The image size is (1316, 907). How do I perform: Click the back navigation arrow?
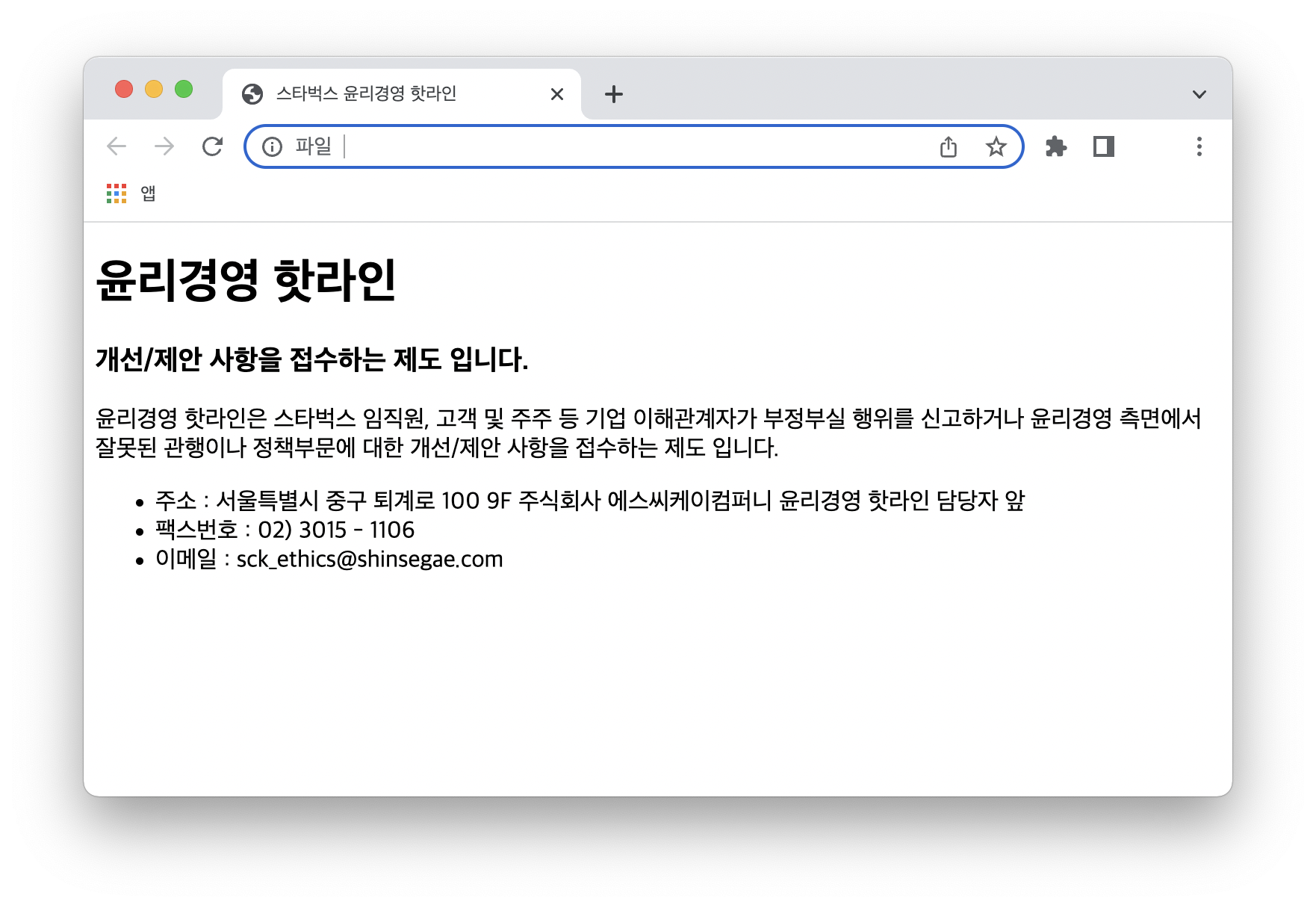(117, 146)
